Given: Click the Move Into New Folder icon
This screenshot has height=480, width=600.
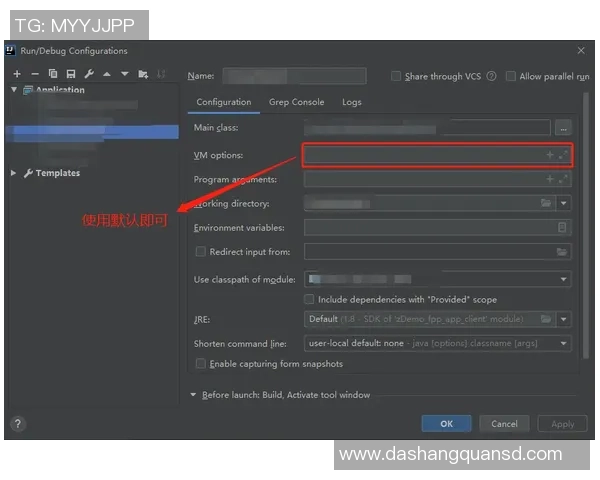Looking at the screenshot, I should 143,74.
